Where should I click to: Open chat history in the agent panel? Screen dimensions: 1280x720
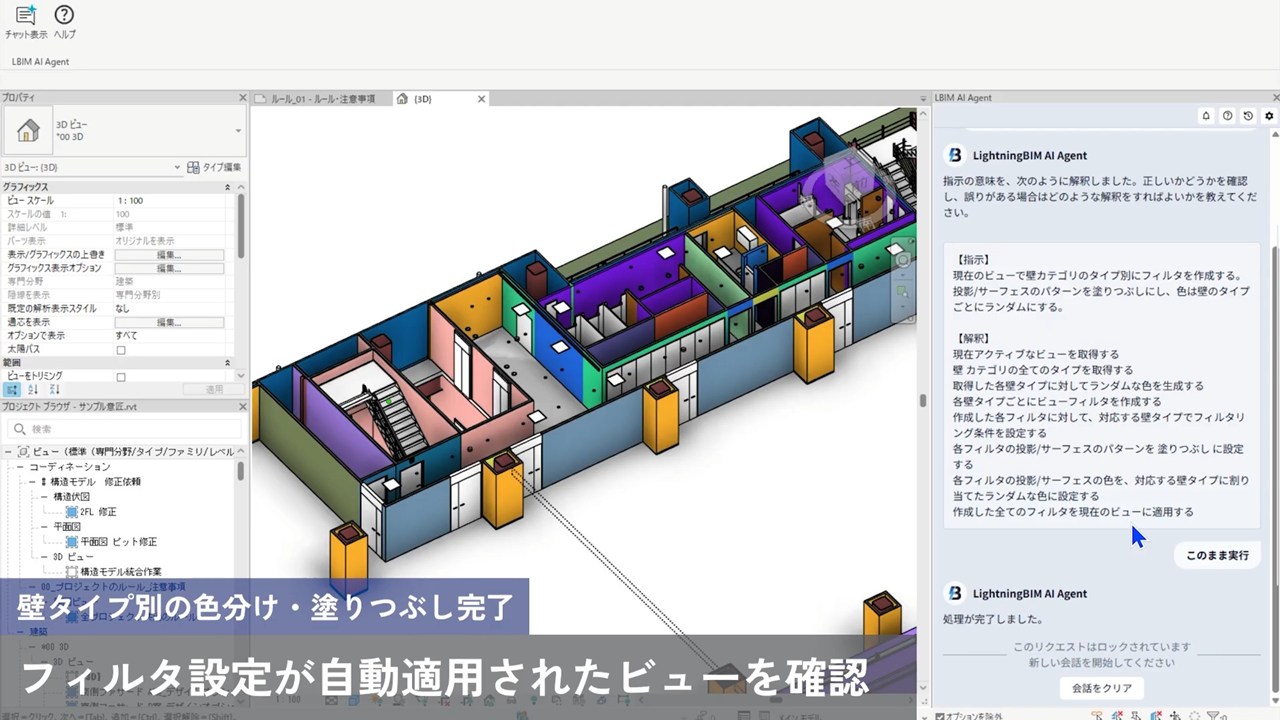[1248, 116]
